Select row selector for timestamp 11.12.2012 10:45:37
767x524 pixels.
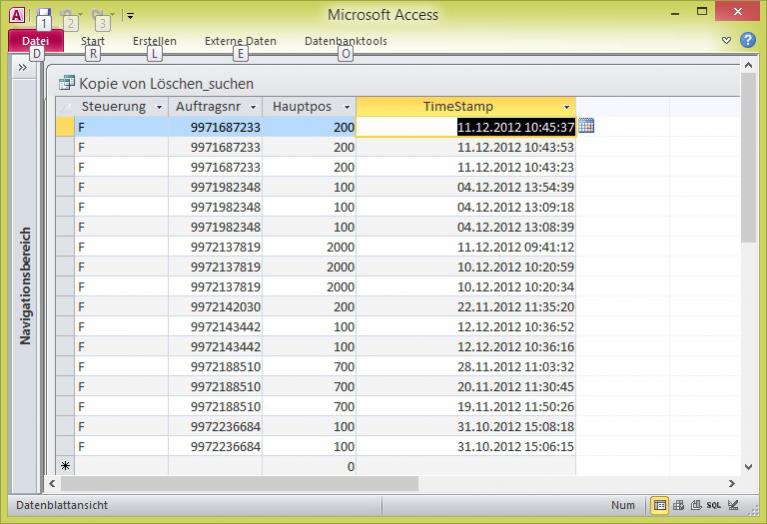click(65, 127)
